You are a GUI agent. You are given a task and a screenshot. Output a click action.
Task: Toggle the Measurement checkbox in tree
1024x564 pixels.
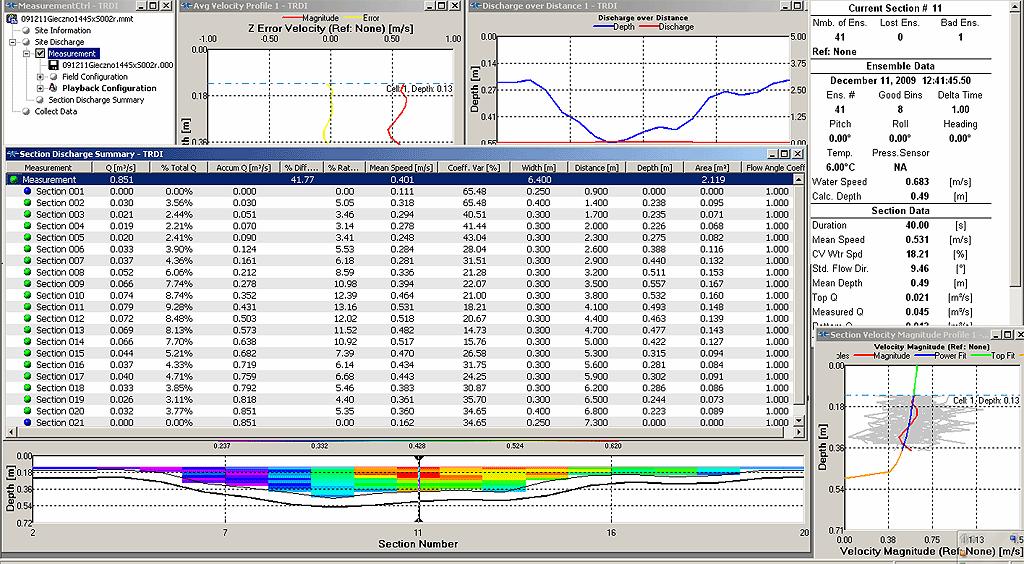click(40, 54)
